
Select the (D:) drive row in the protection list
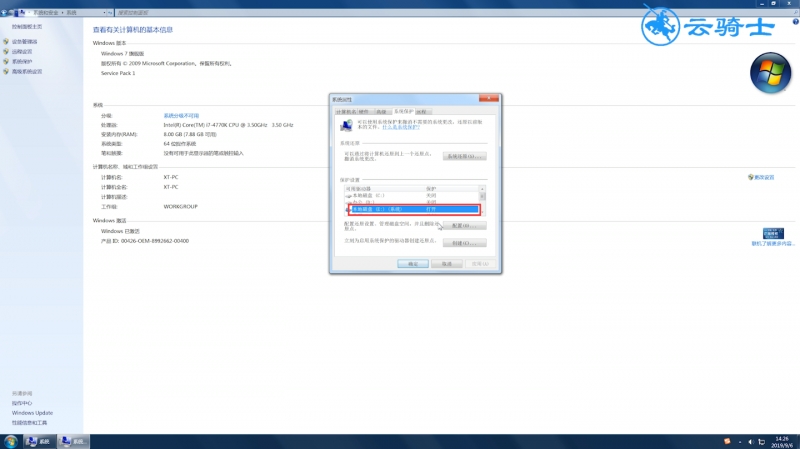click(x=411, y=202)
